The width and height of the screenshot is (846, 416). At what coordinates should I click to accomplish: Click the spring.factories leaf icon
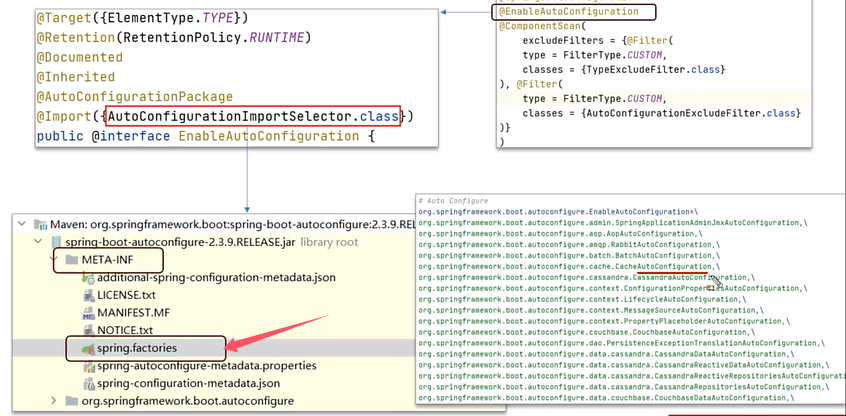coord(88,349)
